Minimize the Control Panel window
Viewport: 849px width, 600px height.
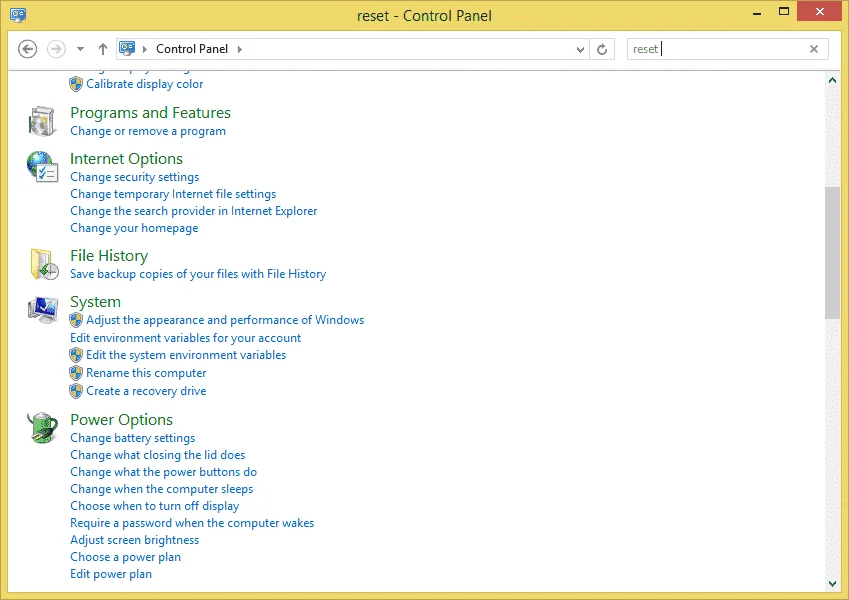click(x=757, y=12)
